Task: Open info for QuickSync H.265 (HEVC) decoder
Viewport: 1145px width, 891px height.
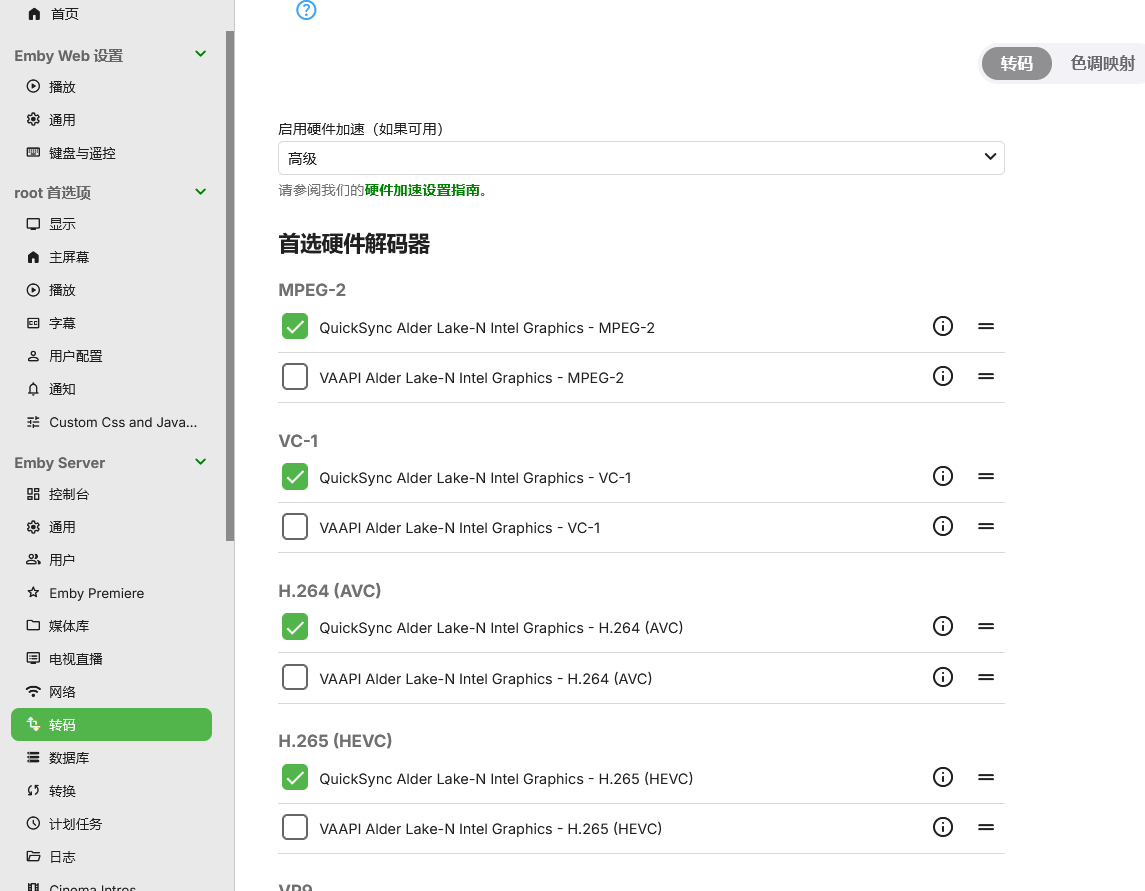Action: pos(942,777)
